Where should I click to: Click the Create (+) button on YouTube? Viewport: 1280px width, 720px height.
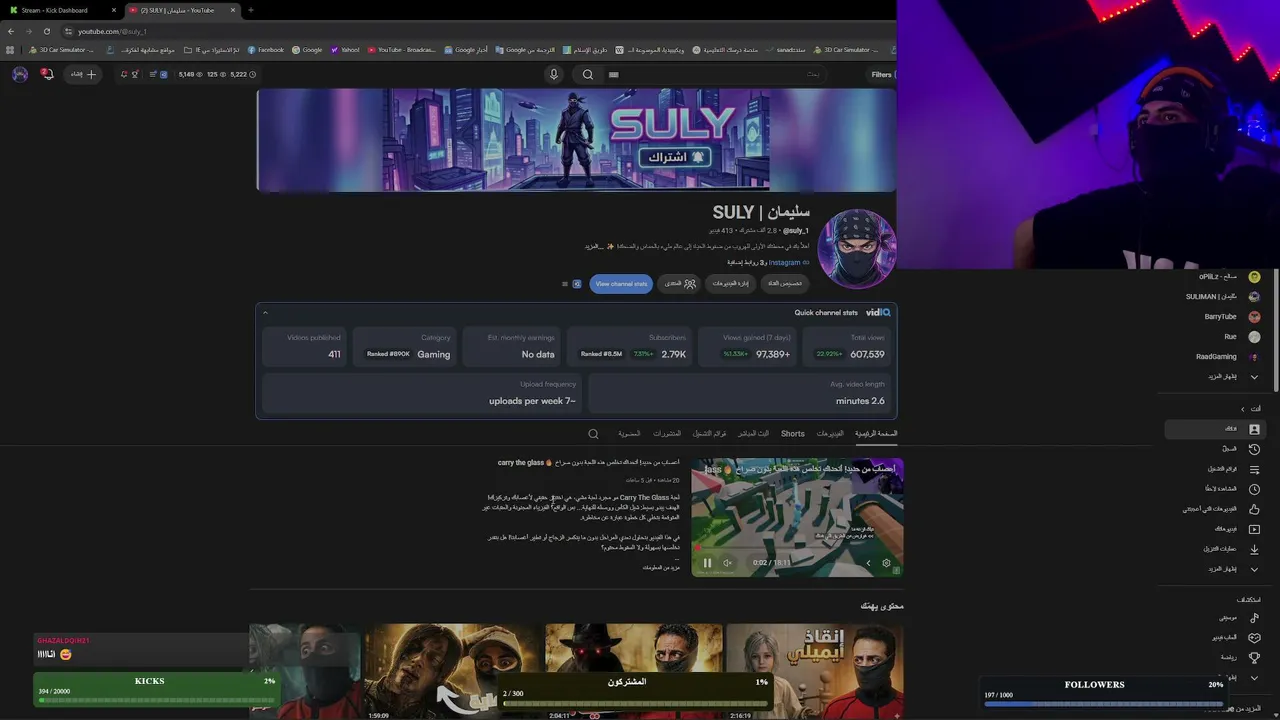coord(83,74)
